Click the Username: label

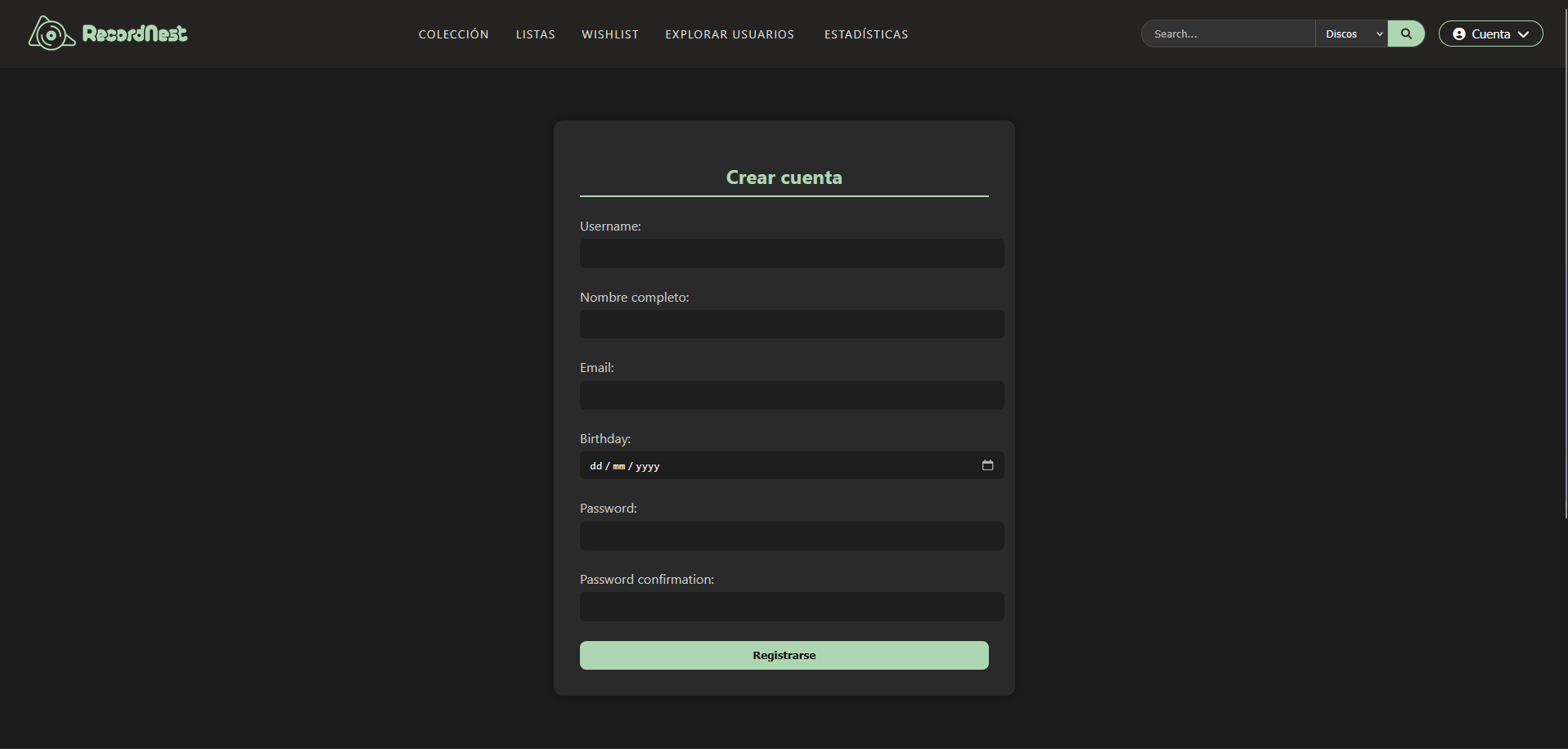coord(610,226)
